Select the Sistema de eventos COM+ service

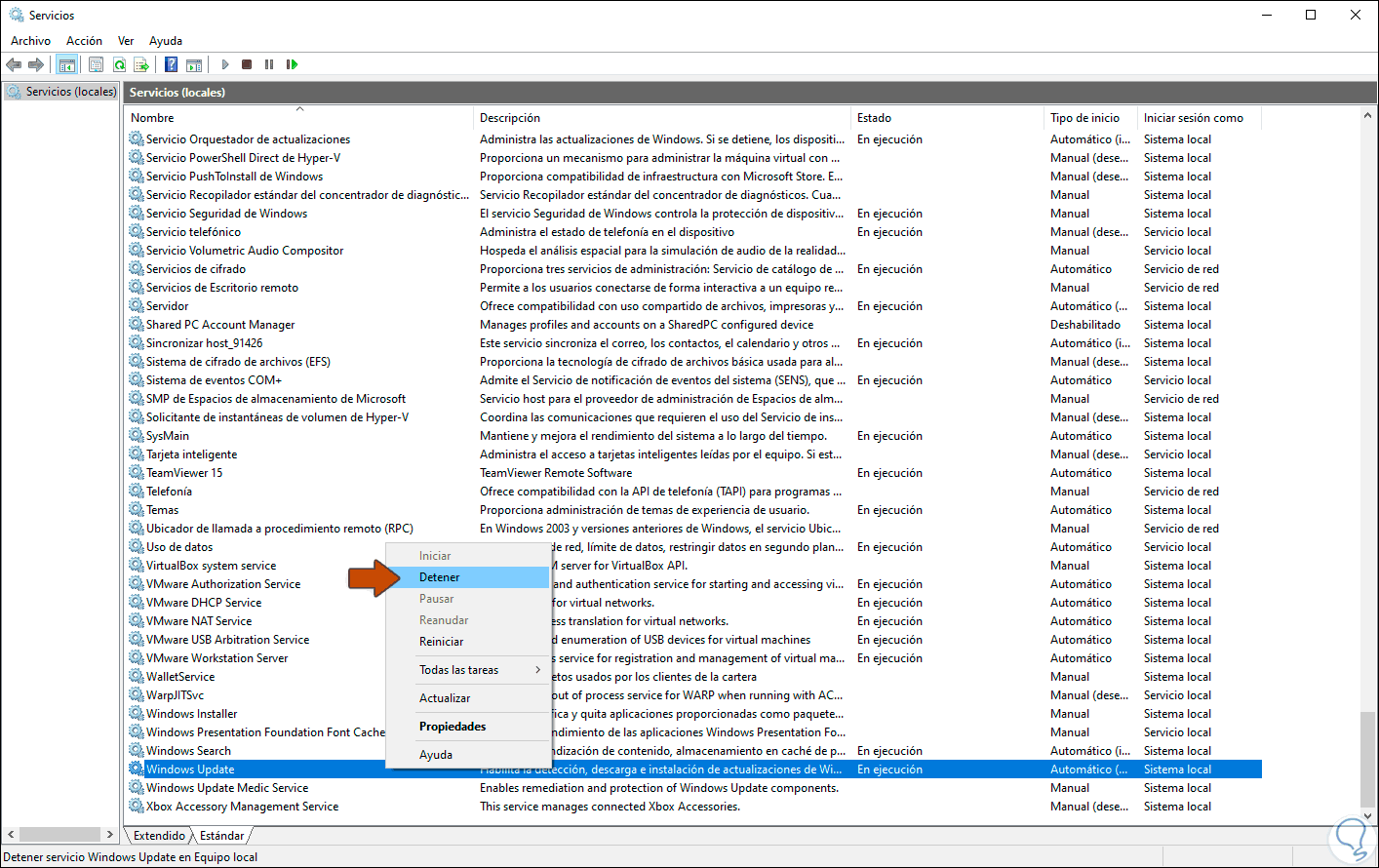pyautogui.click(x=214, y=380)
